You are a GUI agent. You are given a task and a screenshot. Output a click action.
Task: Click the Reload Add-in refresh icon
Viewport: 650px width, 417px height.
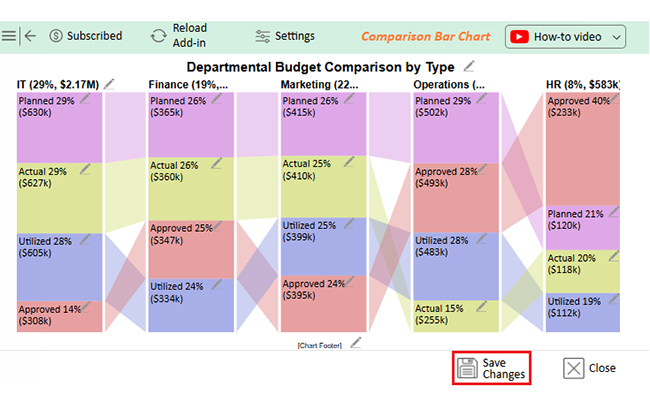pyautogui.click(x=158, y=36)
